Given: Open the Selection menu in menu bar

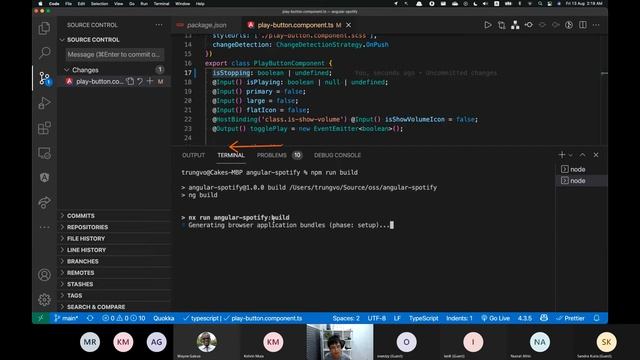Looking at the screenshot, I should [99, 4].
